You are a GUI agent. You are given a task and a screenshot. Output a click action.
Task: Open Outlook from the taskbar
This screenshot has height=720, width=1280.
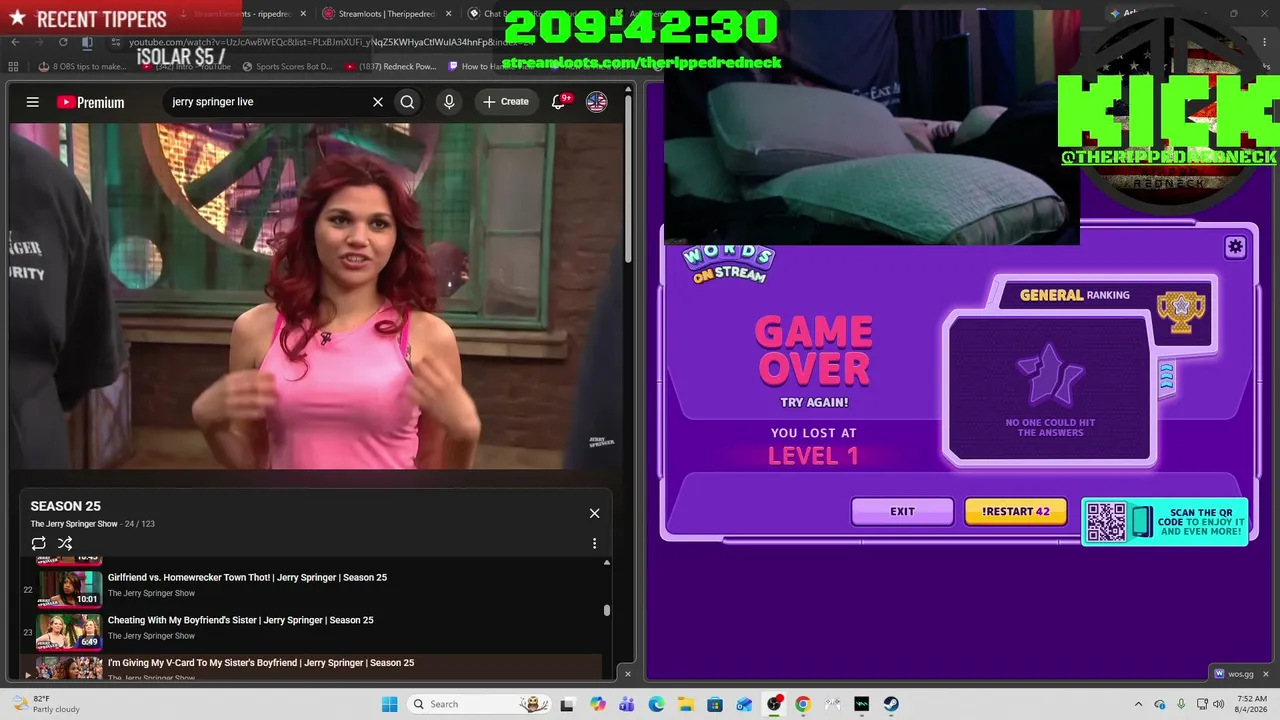(744, 704)
